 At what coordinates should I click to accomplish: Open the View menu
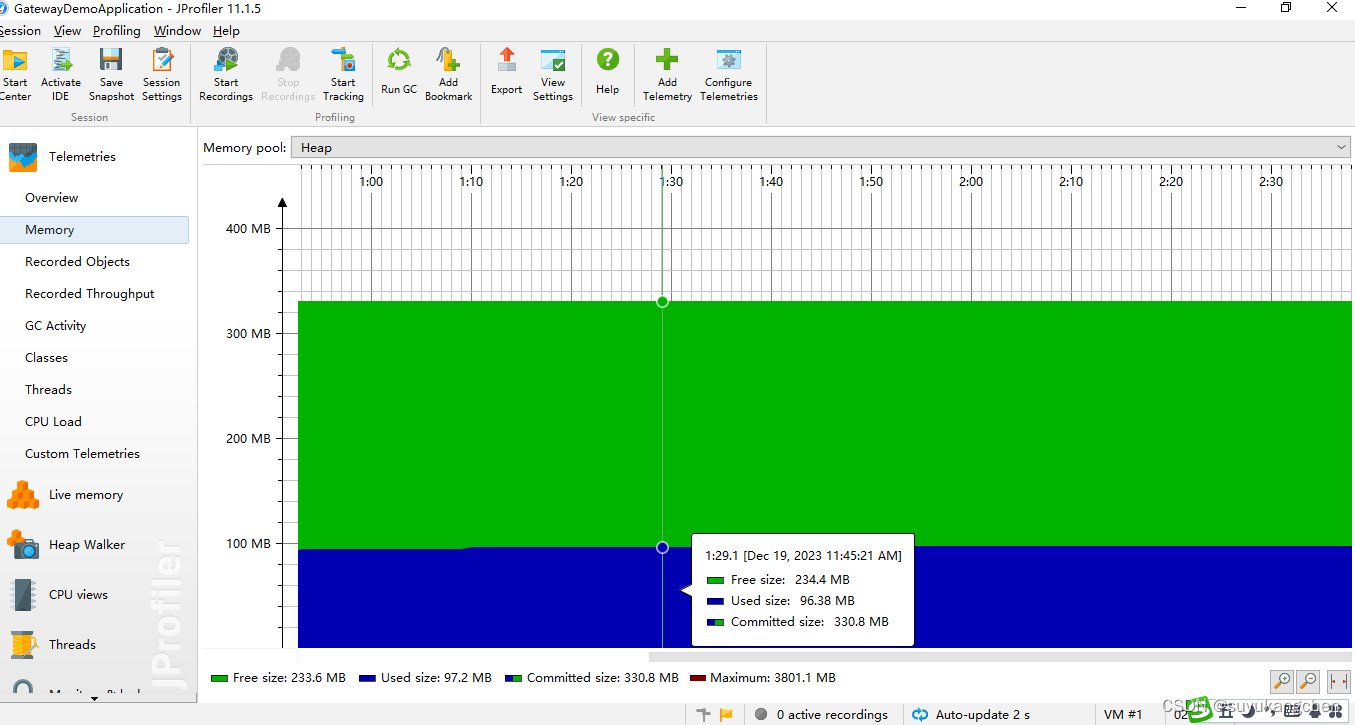pos(67,31)
